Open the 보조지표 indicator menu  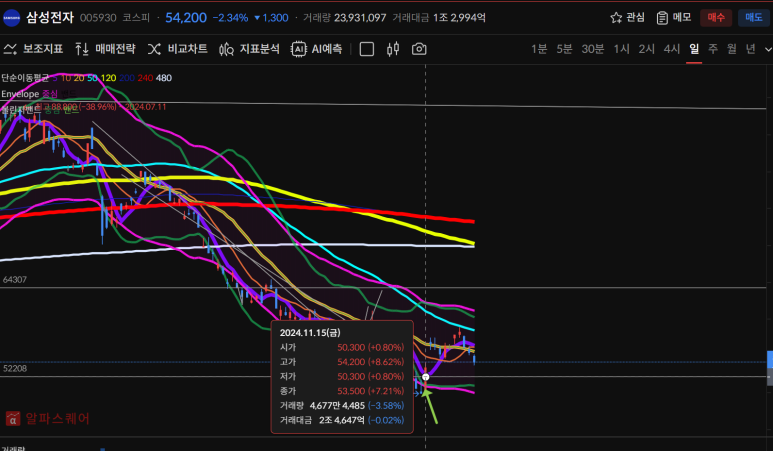click(x=33, y=49)
